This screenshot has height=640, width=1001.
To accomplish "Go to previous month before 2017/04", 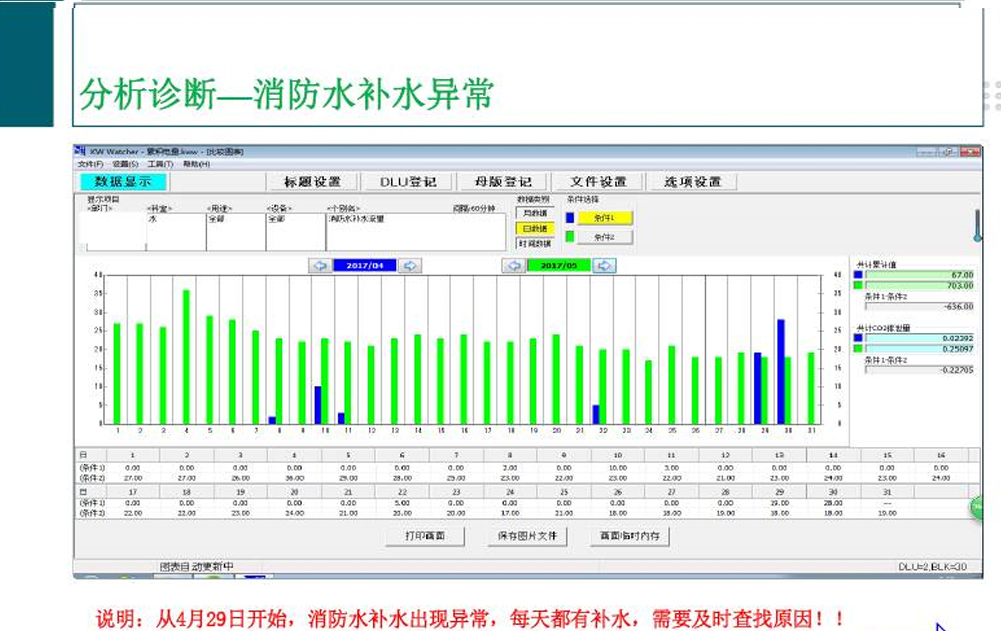I will [x=320, y=265].
